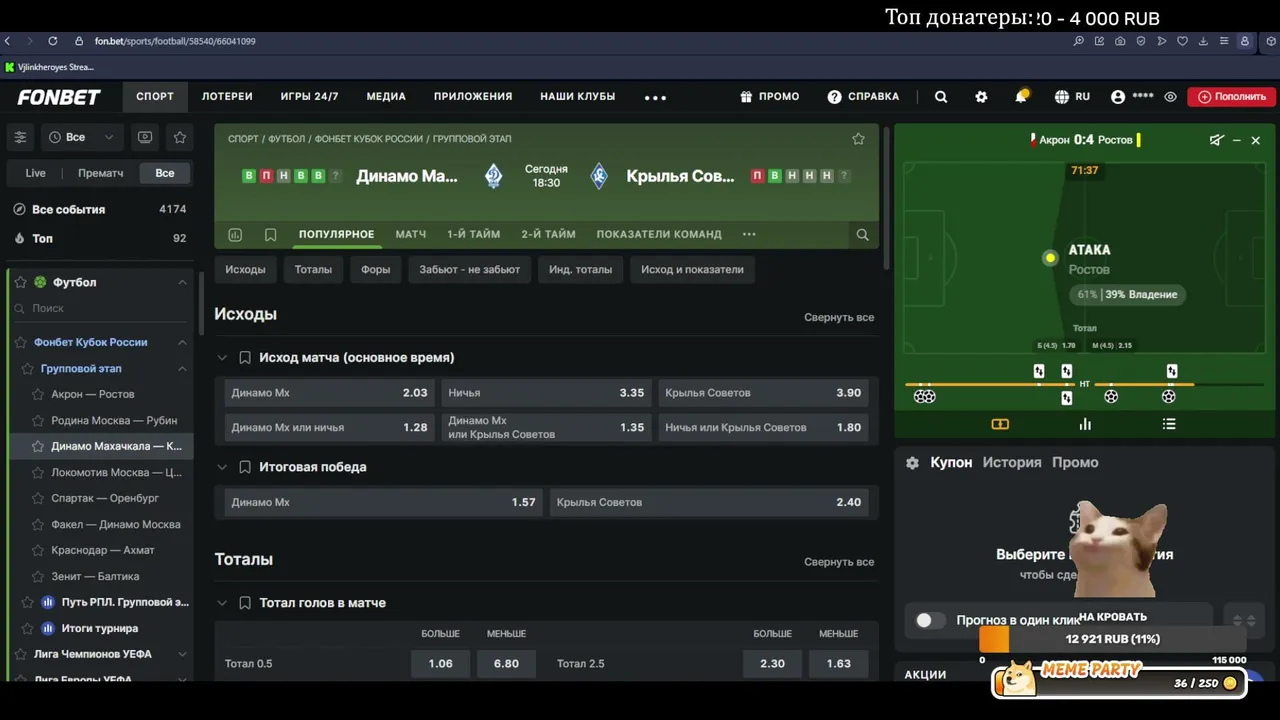
Task: Open the time period Все dropdown
Action: [x=81, y=137]
